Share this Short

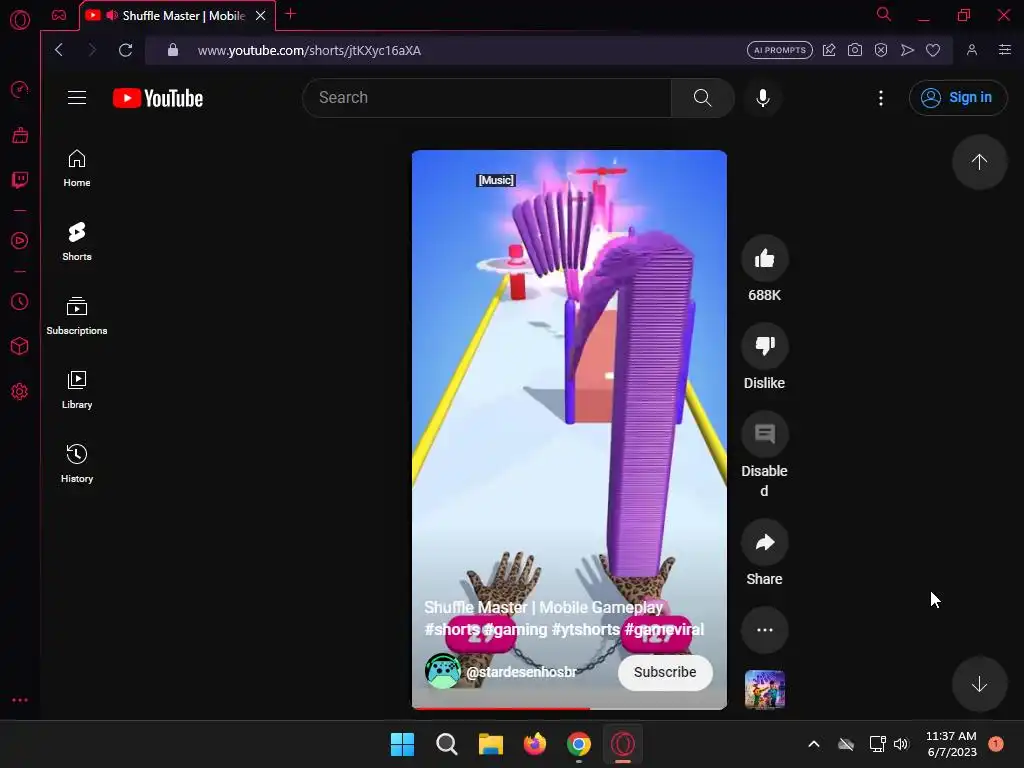click(765, 542)
